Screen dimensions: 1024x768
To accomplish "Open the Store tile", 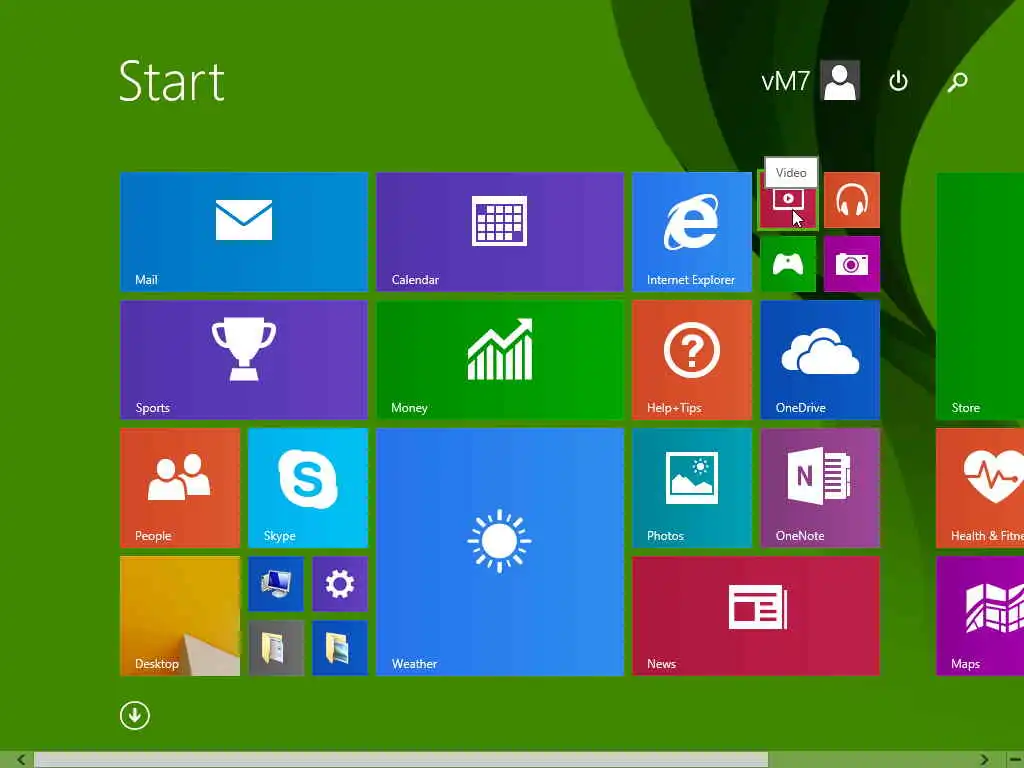I will pos(980,296).
